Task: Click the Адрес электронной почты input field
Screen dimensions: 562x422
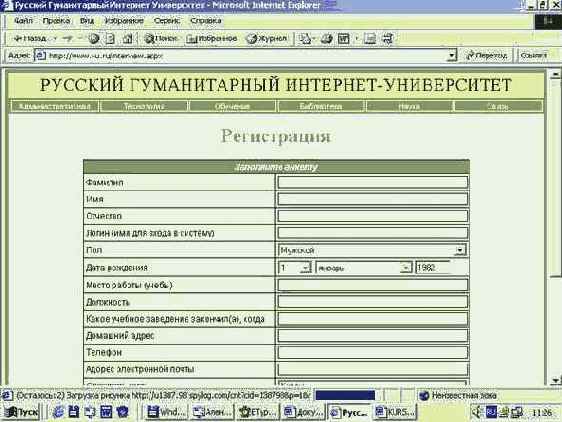Action: pyautogui.click(x=372, y=369)
